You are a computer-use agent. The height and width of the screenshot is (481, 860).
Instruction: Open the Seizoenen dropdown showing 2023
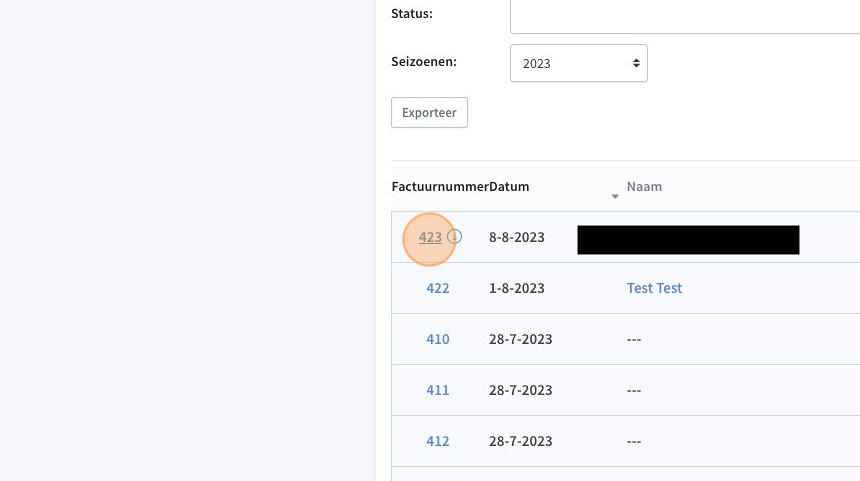579,63
